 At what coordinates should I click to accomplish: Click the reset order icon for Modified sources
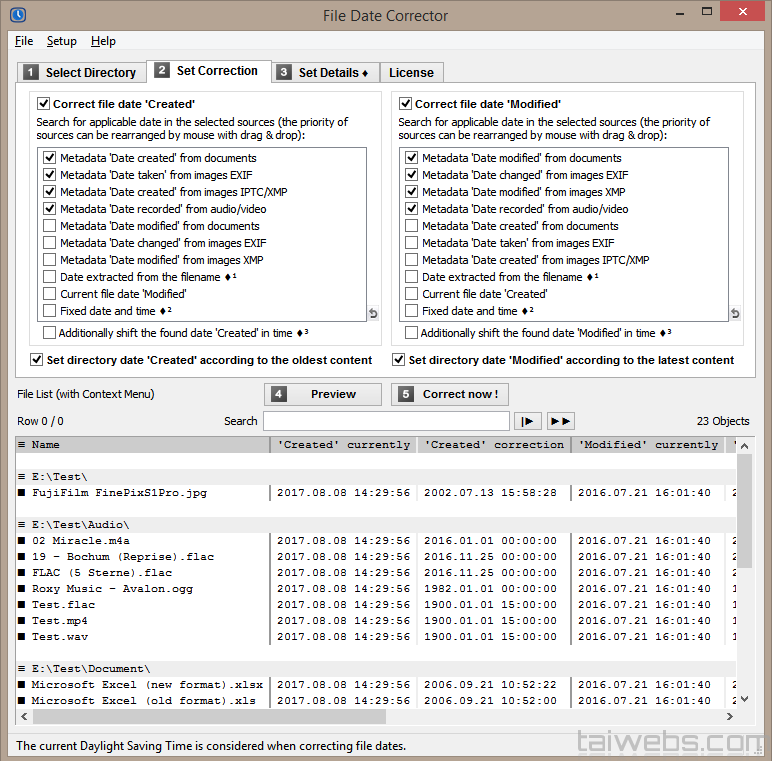pyautogui.click(x=734, y=314)
